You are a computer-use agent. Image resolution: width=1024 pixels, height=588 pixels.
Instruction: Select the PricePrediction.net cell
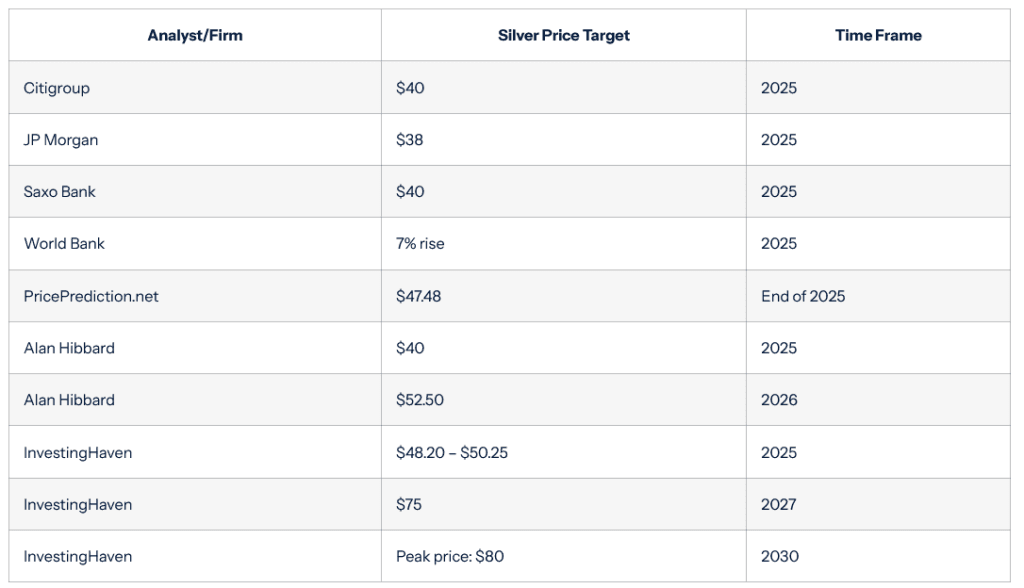coord(91,296)
